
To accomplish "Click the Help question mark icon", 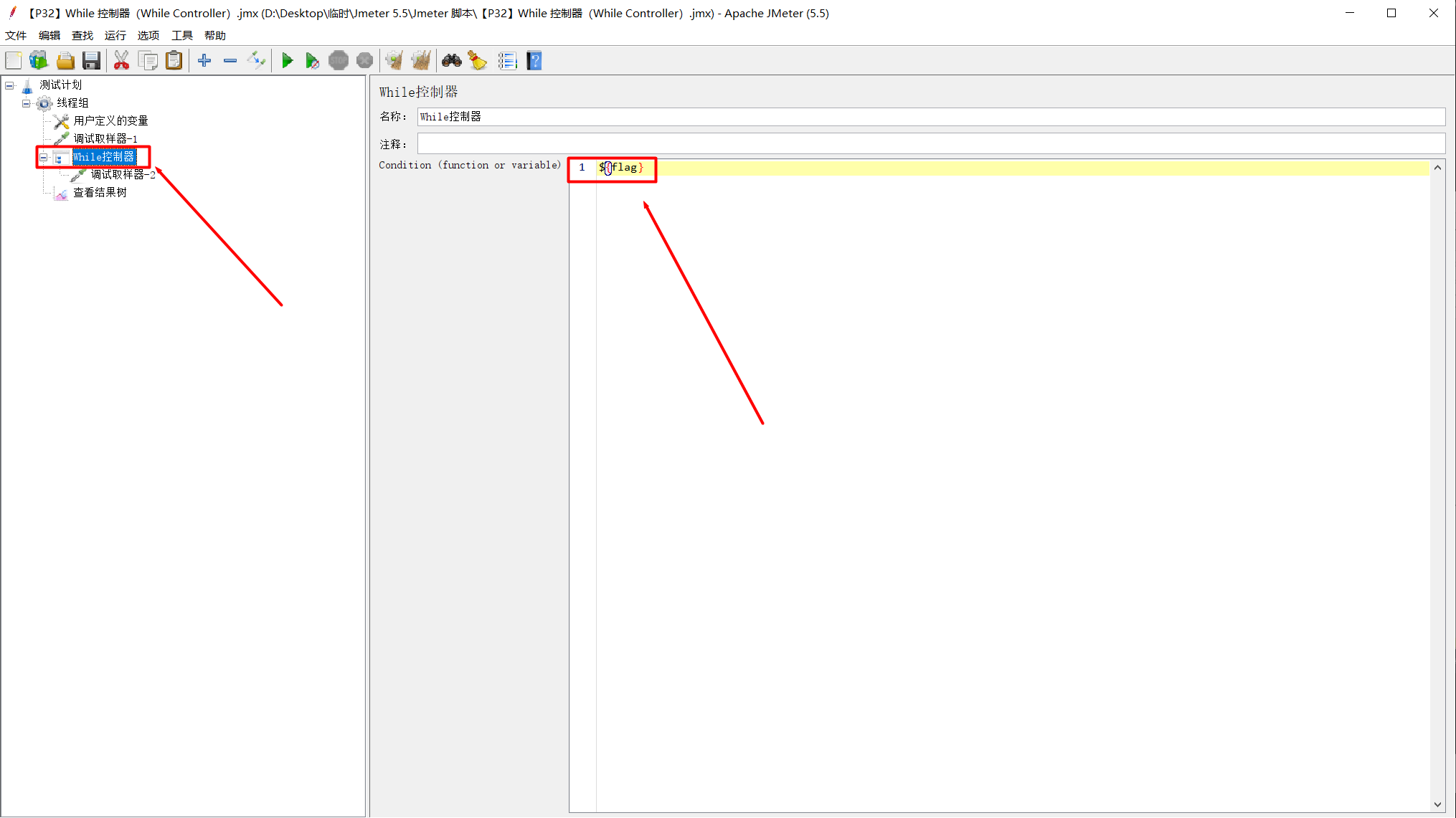I will (x=534, y=60).
